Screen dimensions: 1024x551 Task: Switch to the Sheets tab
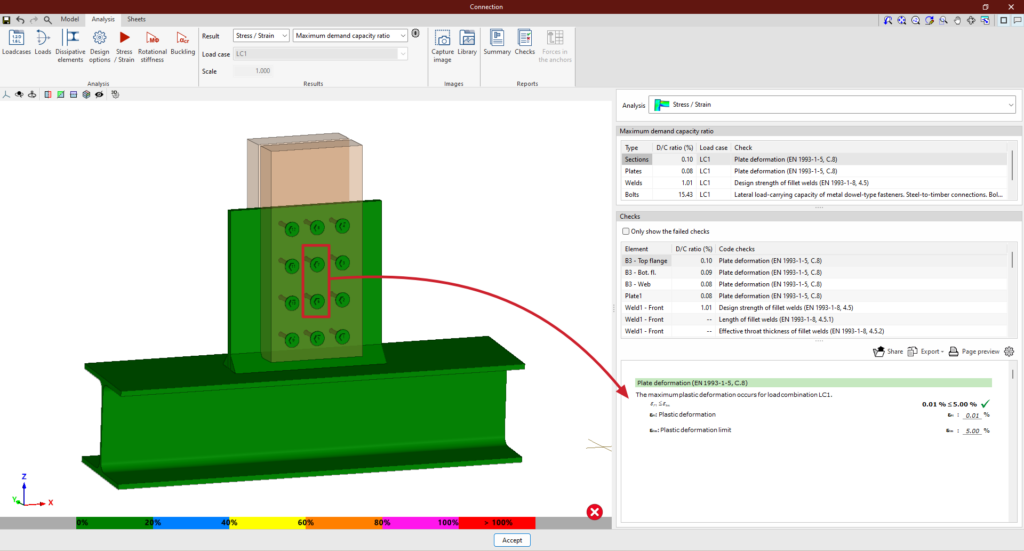[136, 19]
